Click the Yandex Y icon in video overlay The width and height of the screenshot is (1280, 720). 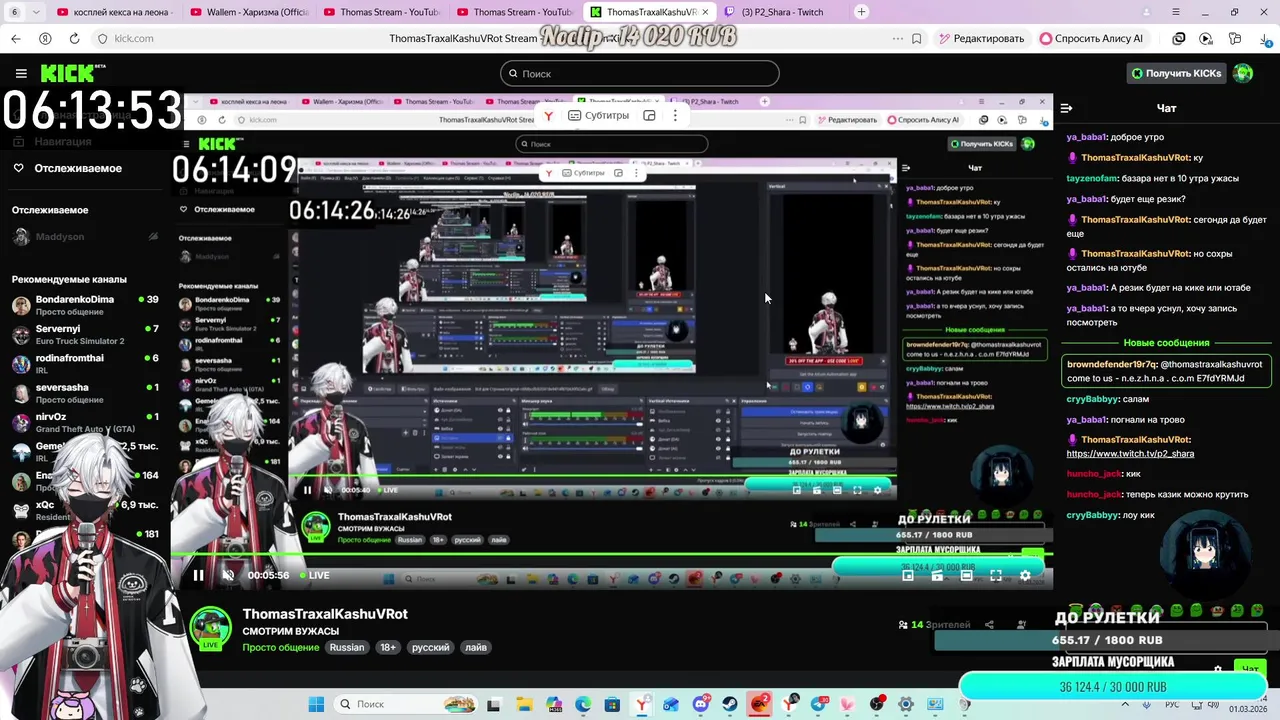point(548,116)
